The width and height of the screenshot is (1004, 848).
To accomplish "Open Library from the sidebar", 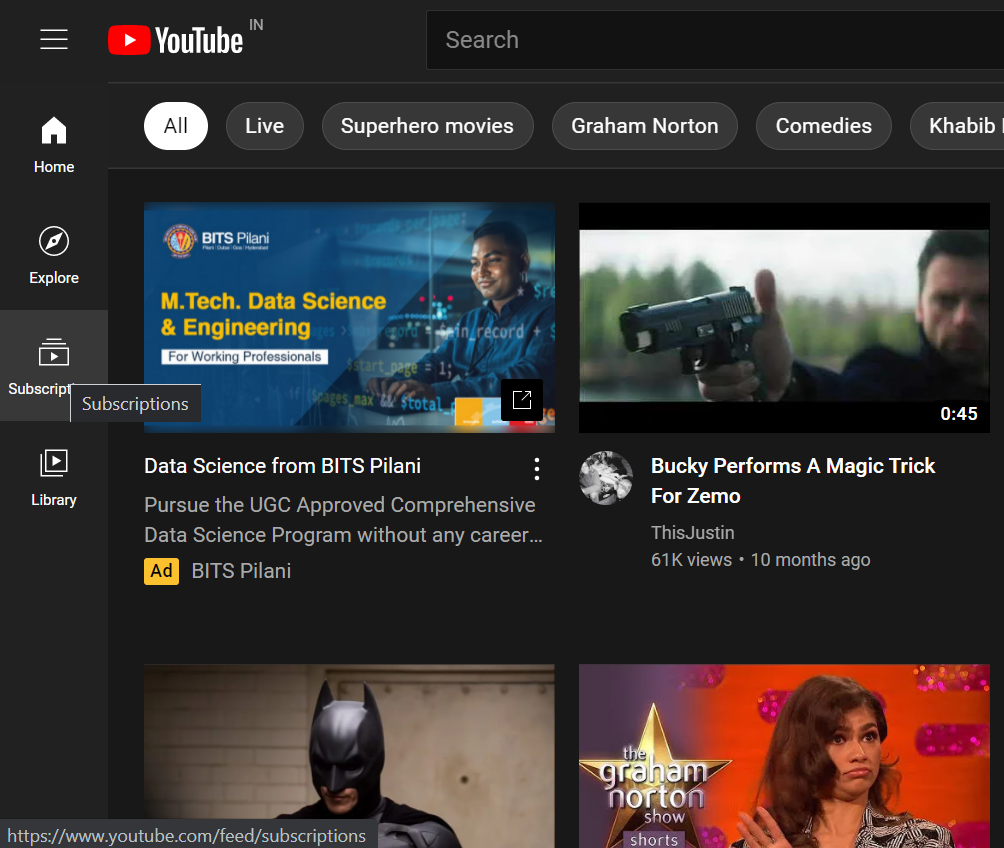I will click(x=54, y=477).
